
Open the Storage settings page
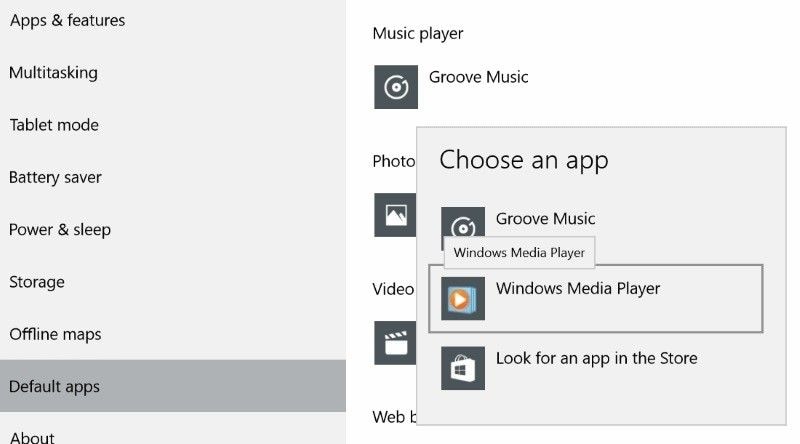[x=37, y=282]
